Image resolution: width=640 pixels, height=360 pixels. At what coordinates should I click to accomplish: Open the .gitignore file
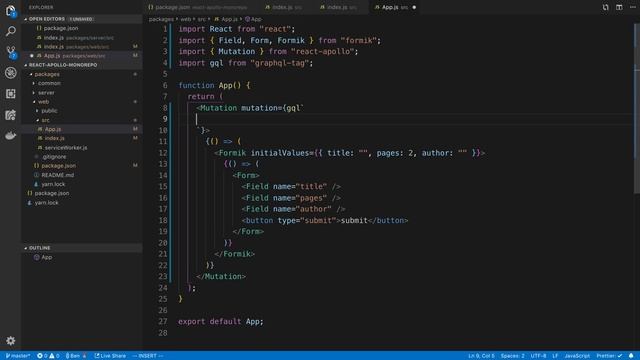click(x=82, y=157)
